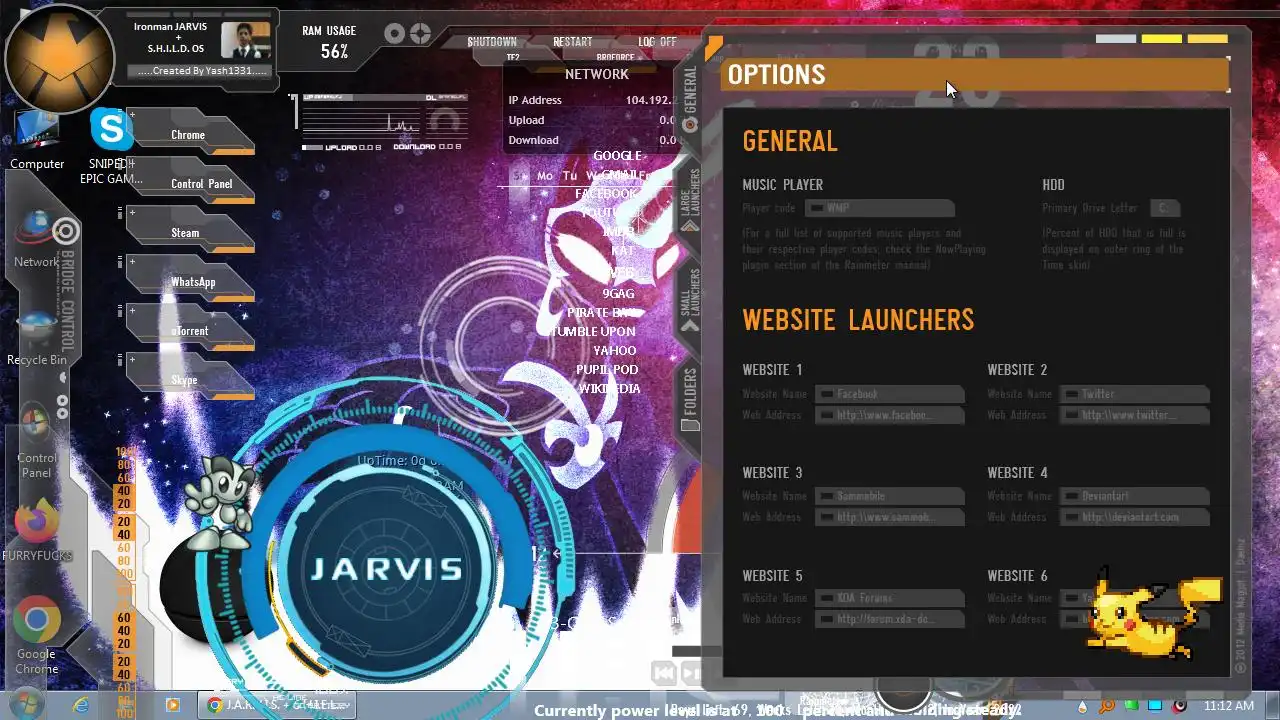Click the crosshair icon beside RAM usage
This screenshot has height=720, width=1280.
420,34
